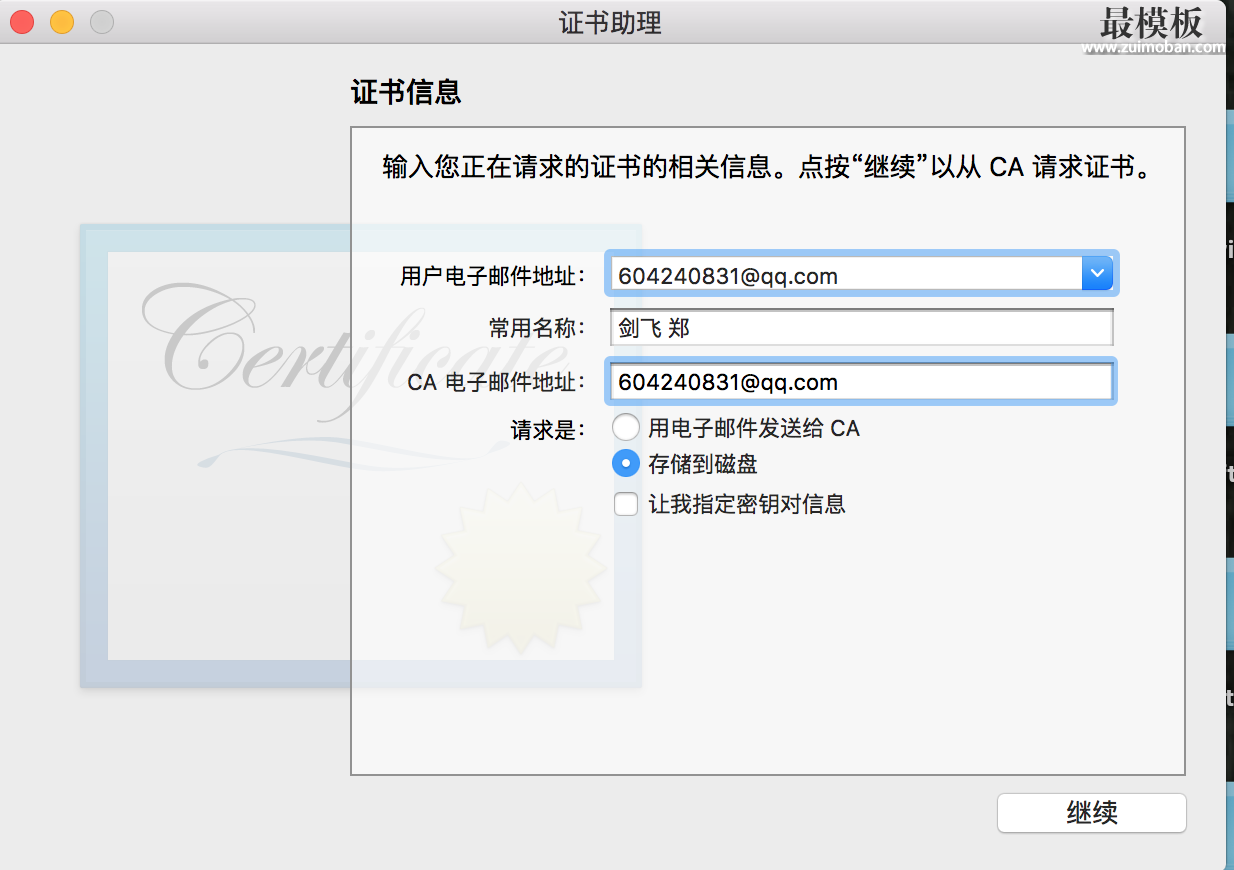Screen dimensions: 1234x870
Task: Click the Certificate illustration image
Action: coord(360,456)
